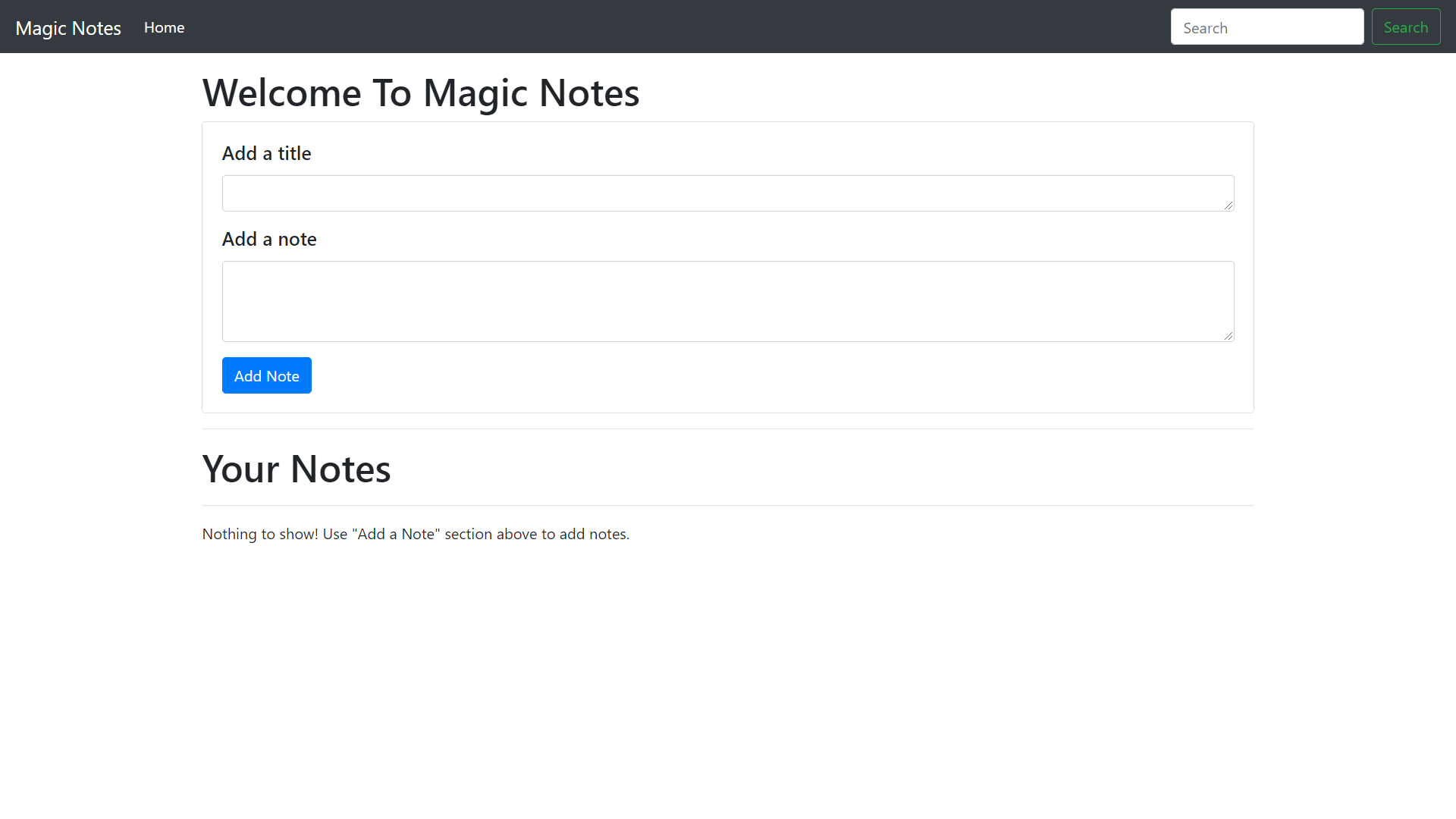Screen dimensions: 1456x819
Task: Click the title box resize handle
Action: coord(1228,206)
